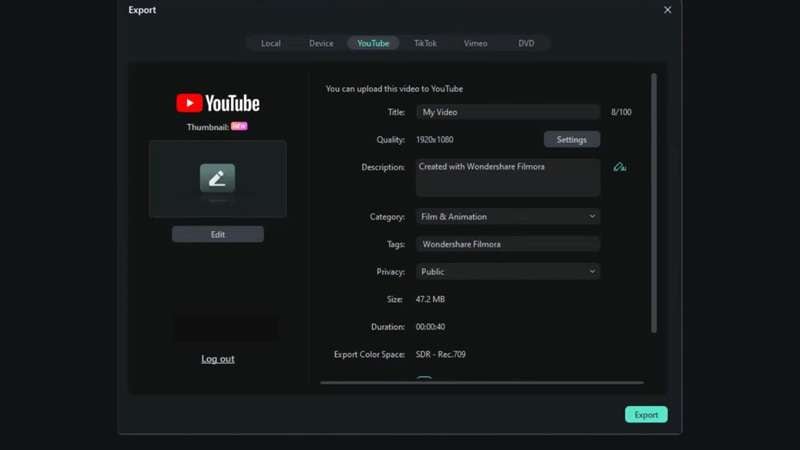Select the YouTube tab
The width and height of the screenshot is (800, 450).
[373, 43]
